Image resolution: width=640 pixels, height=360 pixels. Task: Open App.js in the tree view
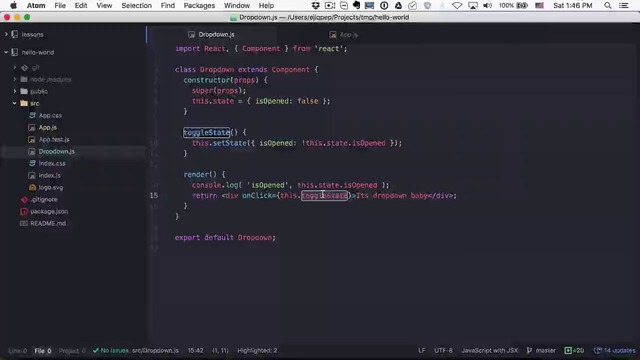click(48, 127)
